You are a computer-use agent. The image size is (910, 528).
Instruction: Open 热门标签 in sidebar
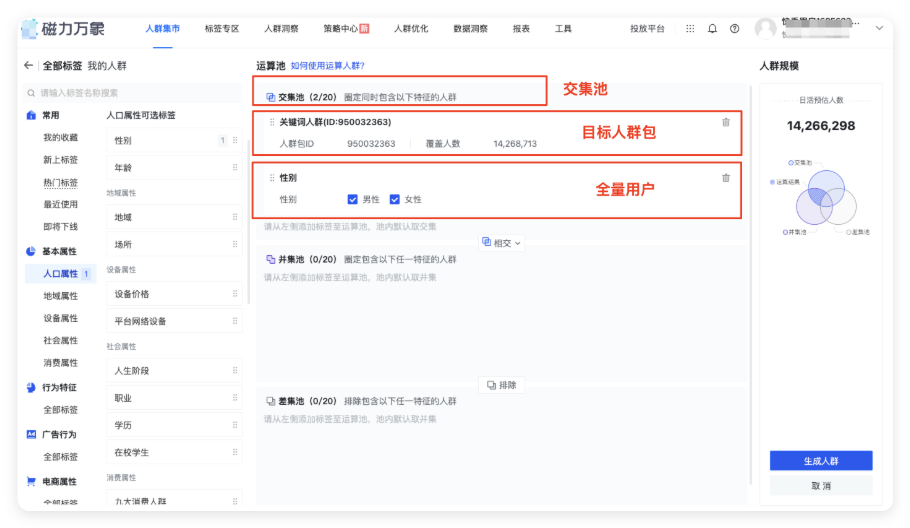[60, 182]
